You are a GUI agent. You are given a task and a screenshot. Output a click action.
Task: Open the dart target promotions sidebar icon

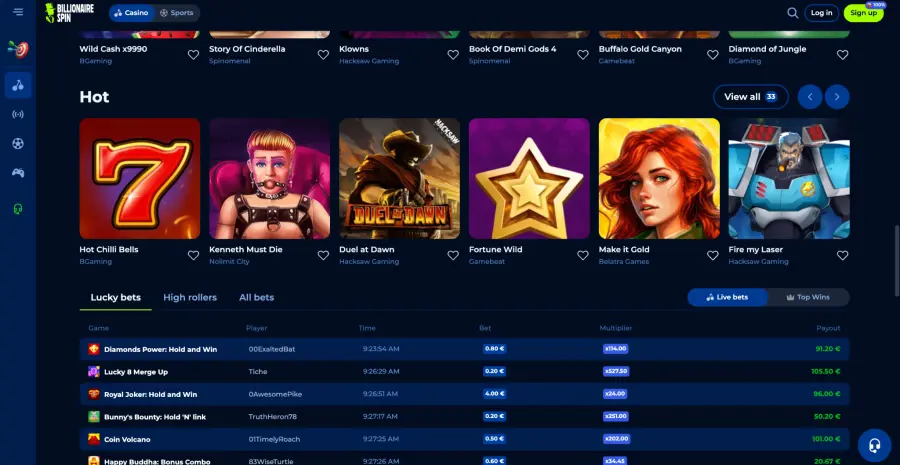point(18,49)
